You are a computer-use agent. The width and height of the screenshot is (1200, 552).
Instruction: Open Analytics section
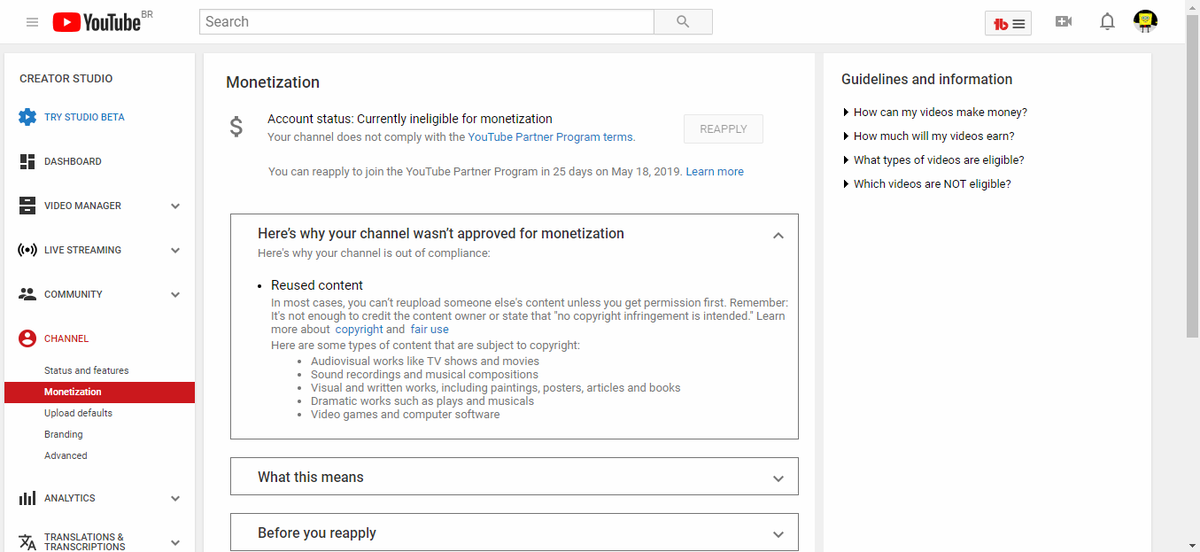[x=70, y=498]
